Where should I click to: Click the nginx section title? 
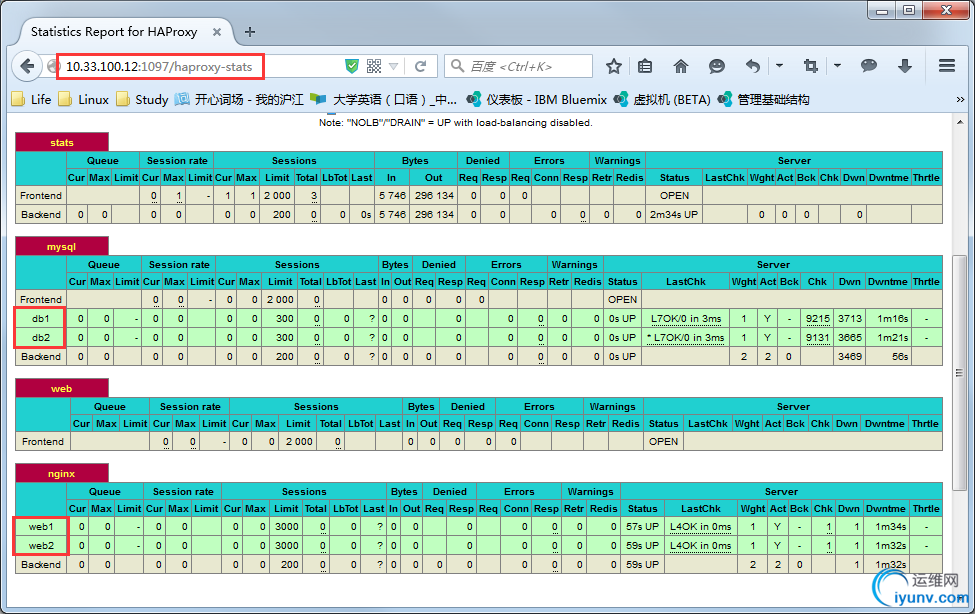(x=62, y=473)
